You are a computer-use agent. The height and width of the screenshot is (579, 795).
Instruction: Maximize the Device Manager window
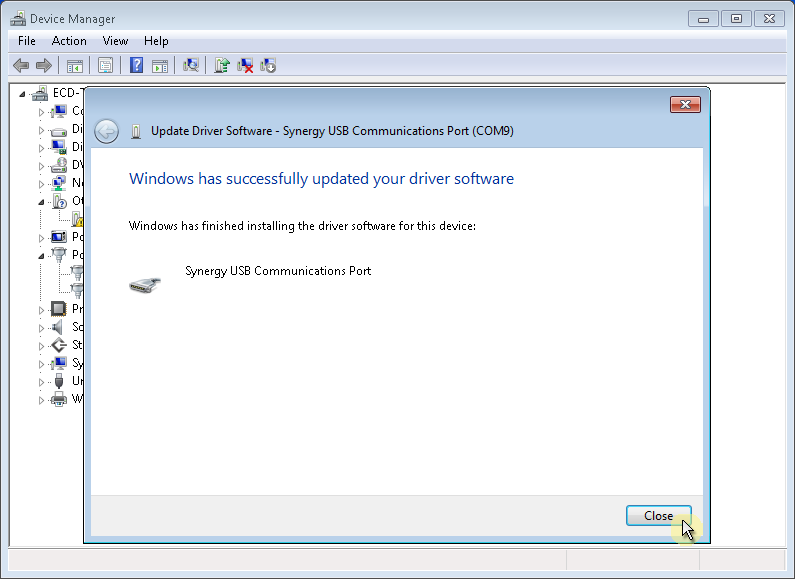tap(736, 19)
